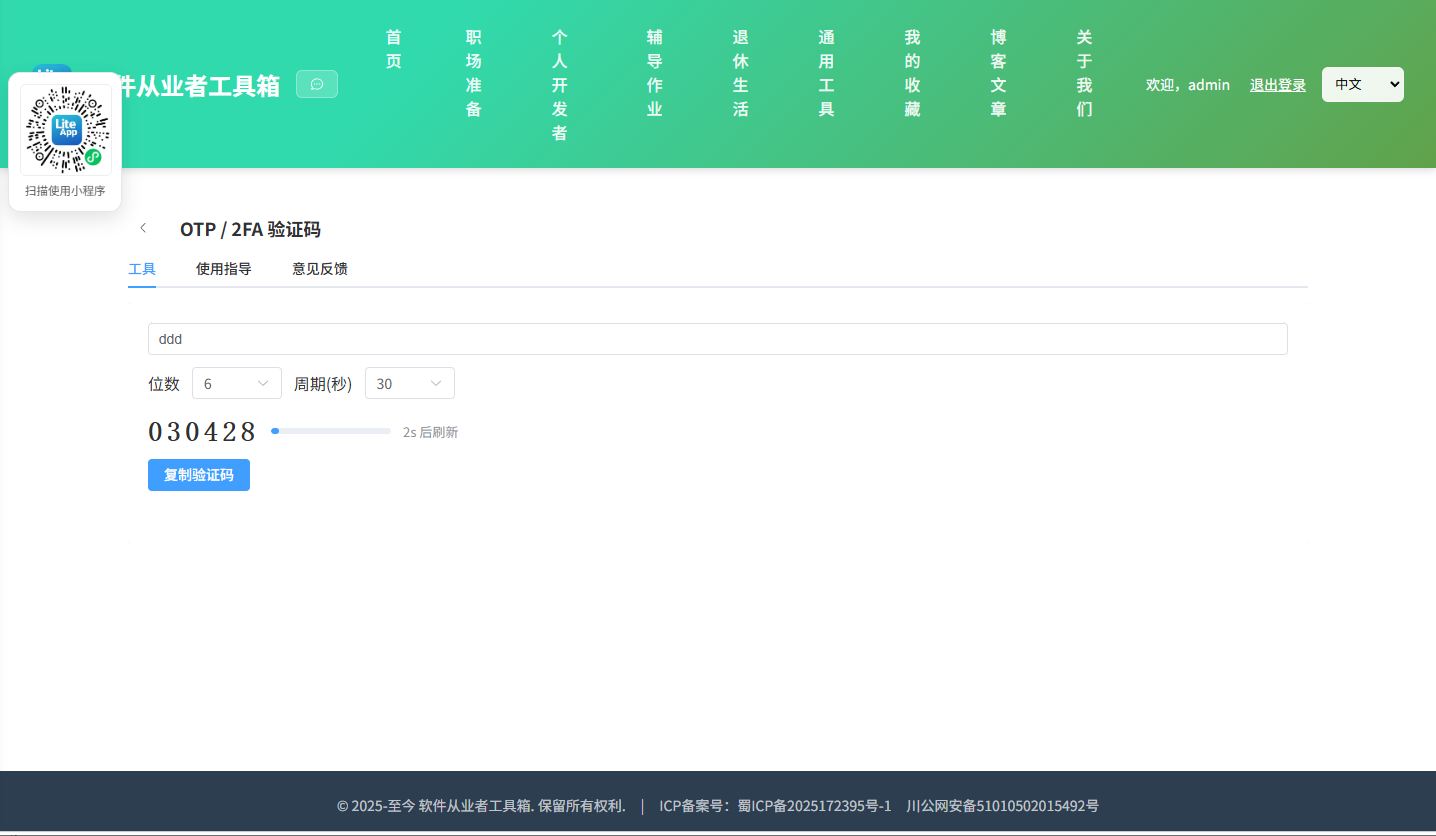This screenshot has width=1436, height=836.
Task: Click the 复制验证码 button
Action: (x=199, y=475)
